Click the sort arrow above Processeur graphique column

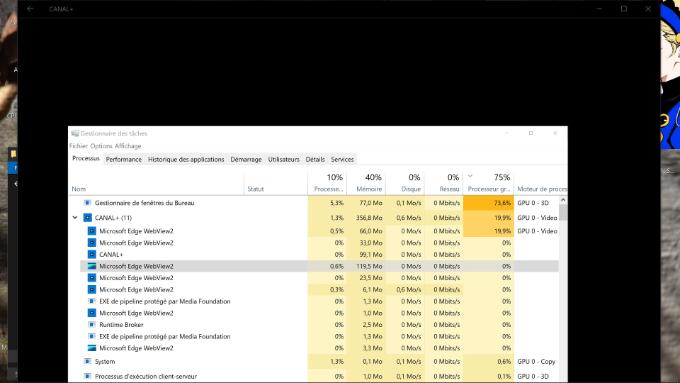[470, 176]
